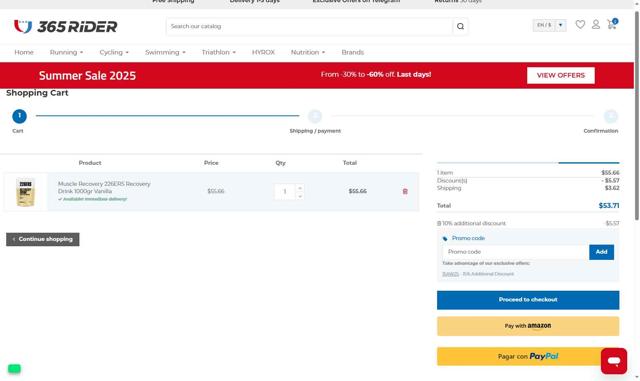Click the Add promo code button
The height and width of the screenshot is (381, 640).
click(x=601, y=252)
